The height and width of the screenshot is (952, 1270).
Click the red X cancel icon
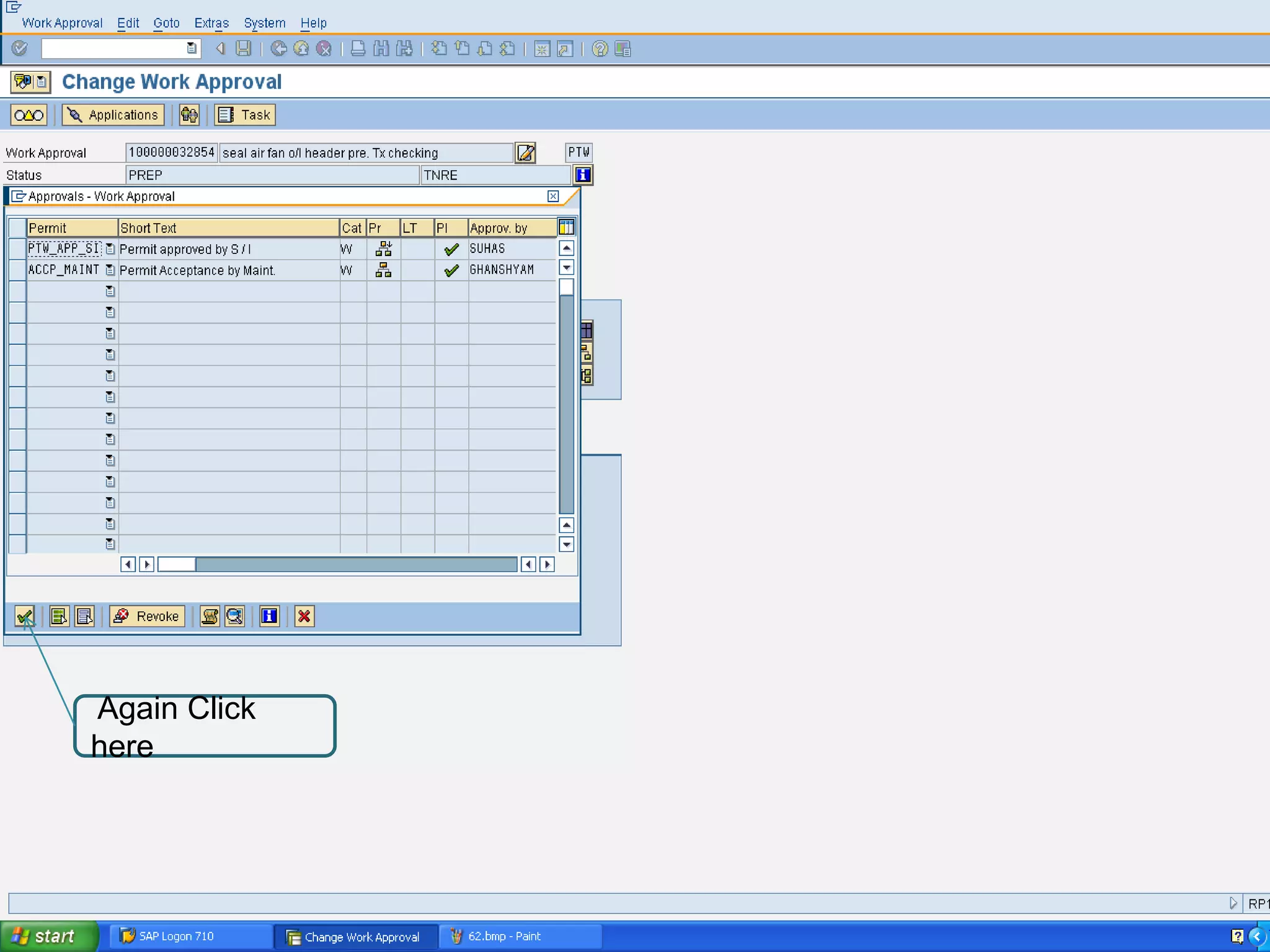(x=304, y=616)
